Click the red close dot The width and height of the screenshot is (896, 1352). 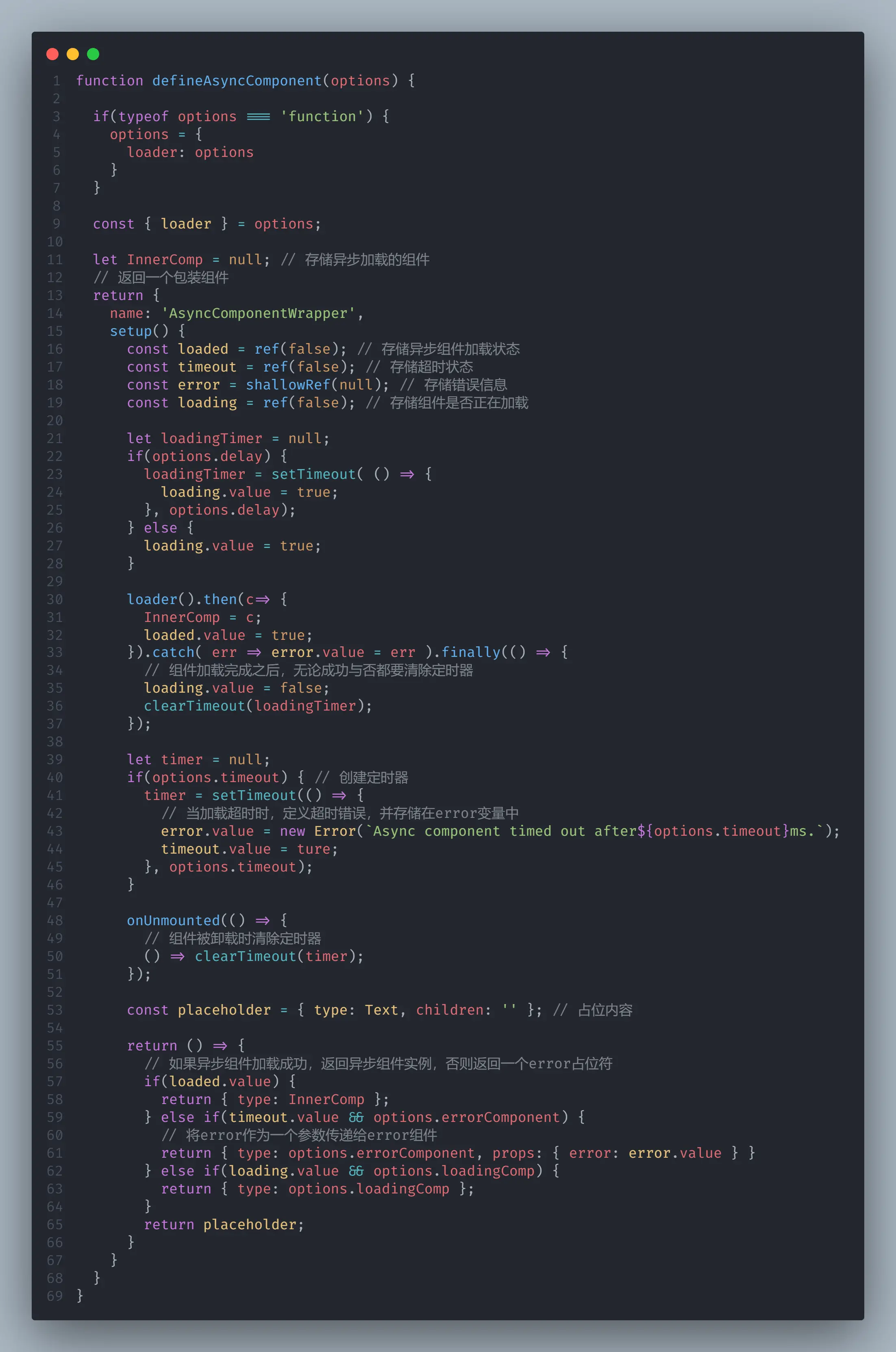[x=52, y=54]
